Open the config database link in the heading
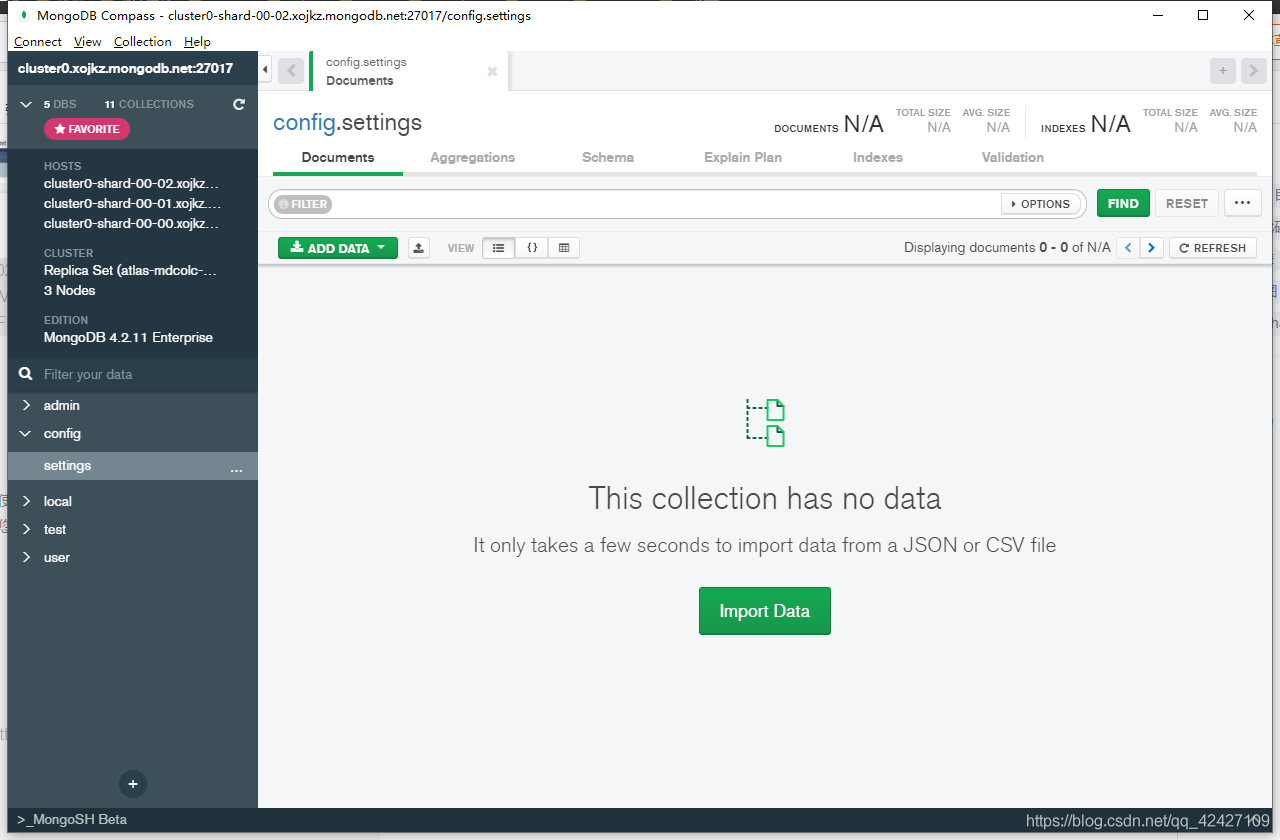 pos(303,123)
